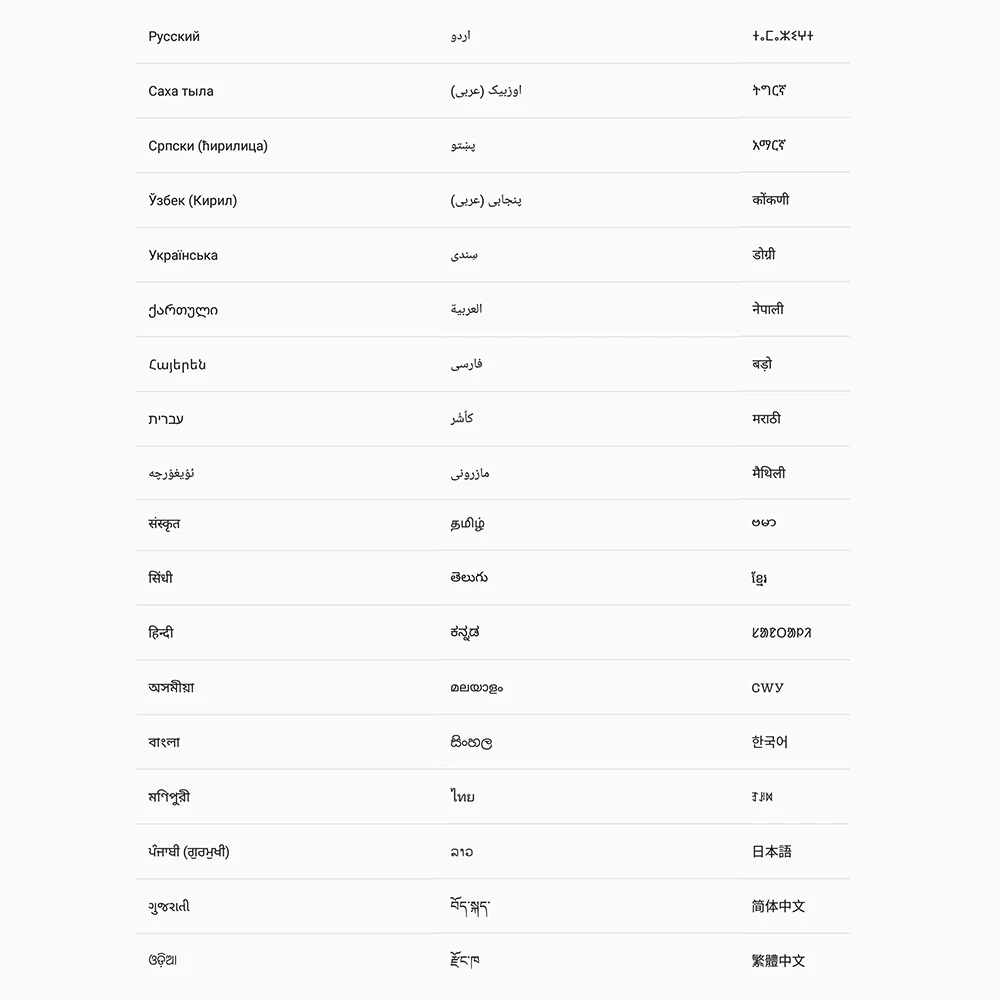
Task: Pick فارسی (Persian) language
Action: pos(466,365)
